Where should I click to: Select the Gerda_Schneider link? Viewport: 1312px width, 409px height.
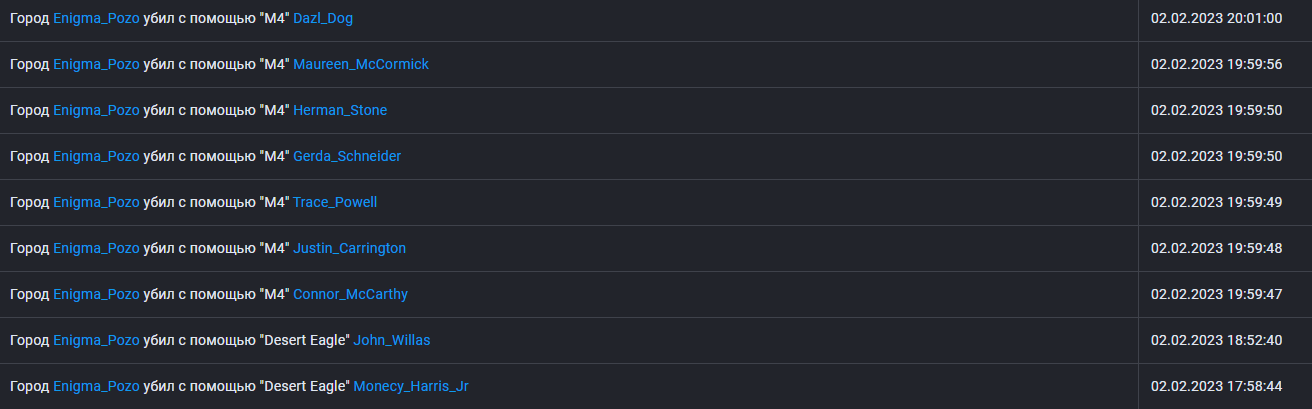(347, 156)
